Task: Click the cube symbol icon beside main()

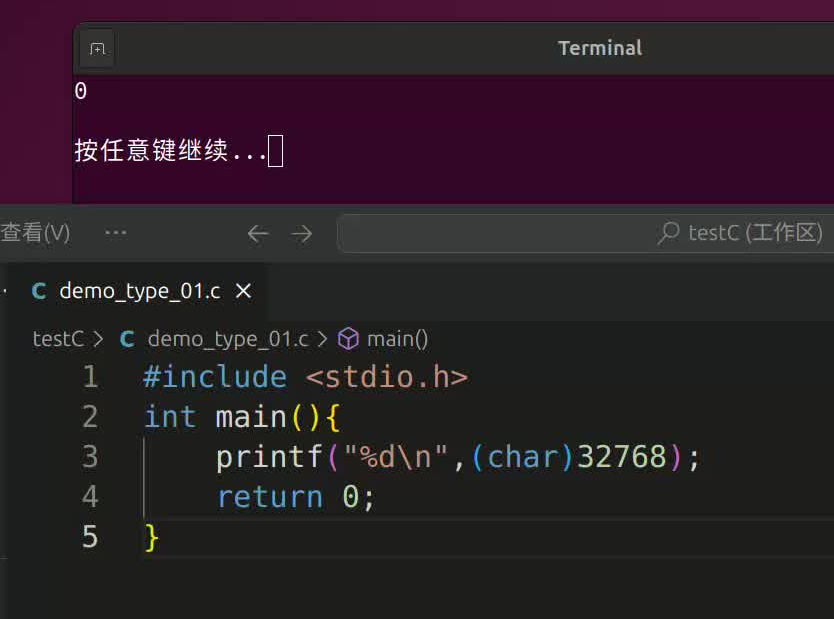Action: tap(349, 339)
